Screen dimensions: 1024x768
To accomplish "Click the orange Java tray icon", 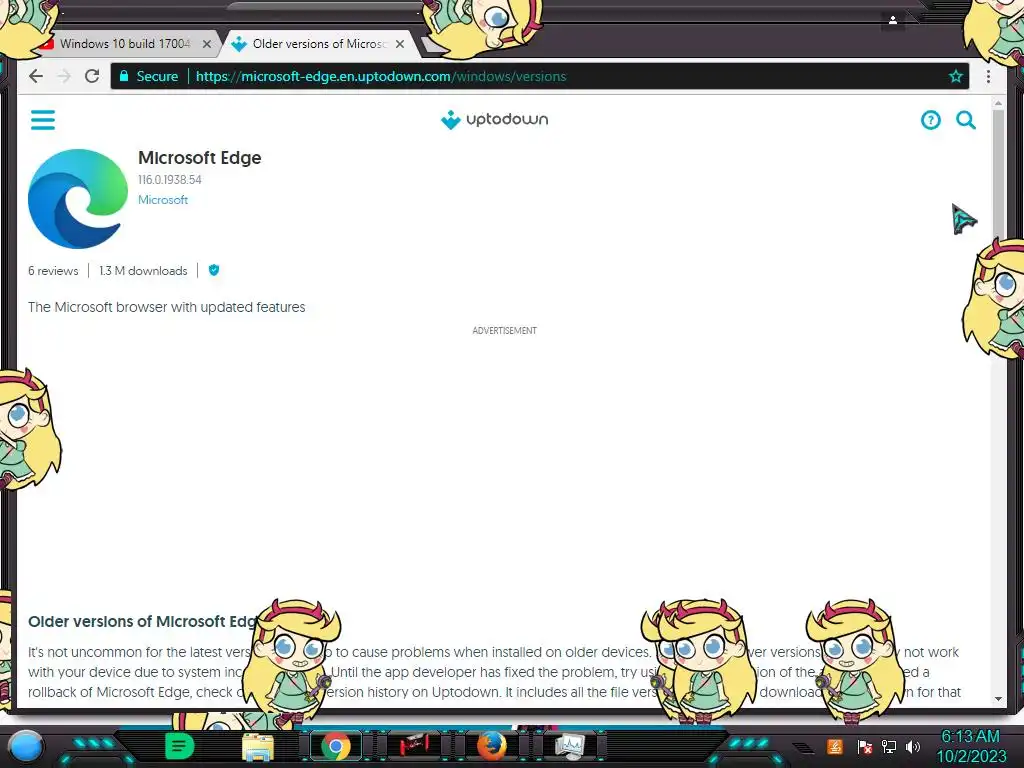I will click(834, 746).
